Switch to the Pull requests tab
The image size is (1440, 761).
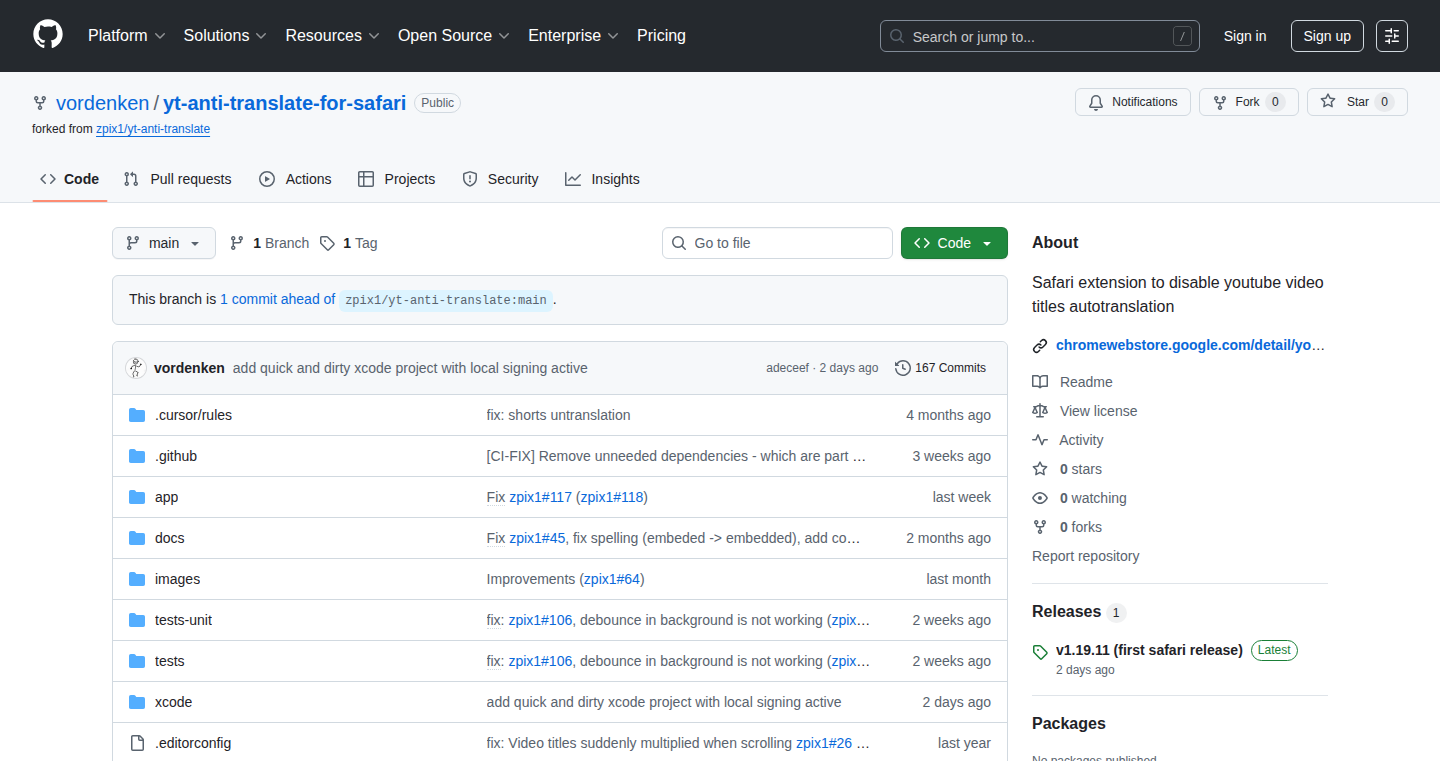pos(178,179)
